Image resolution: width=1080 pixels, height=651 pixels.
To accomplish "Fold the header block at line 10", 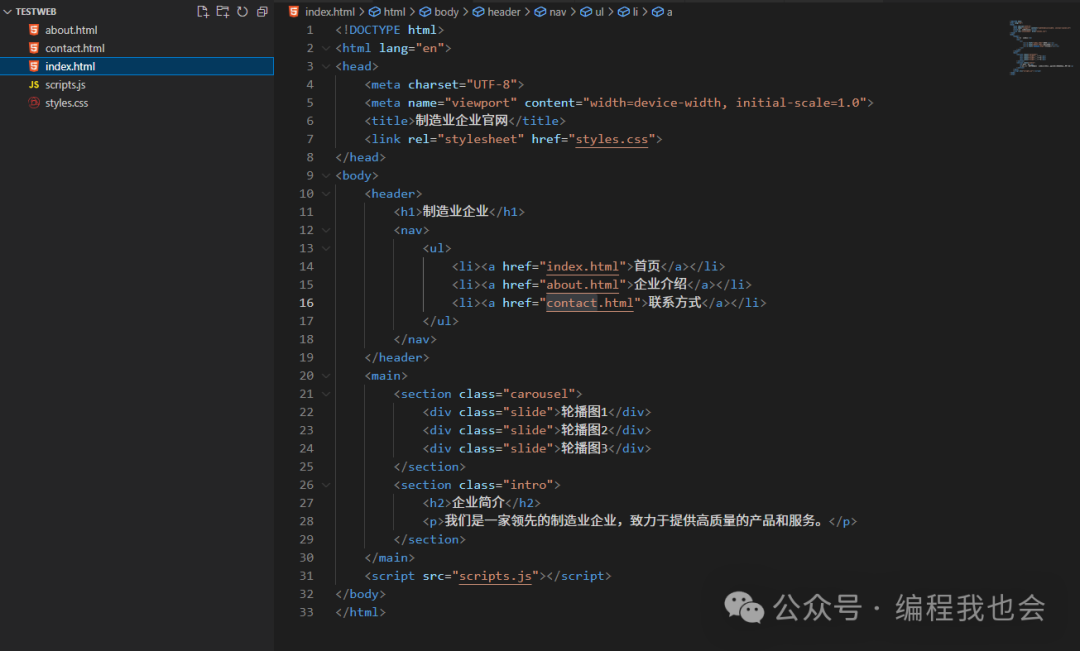I will click(x=326, y=194).
